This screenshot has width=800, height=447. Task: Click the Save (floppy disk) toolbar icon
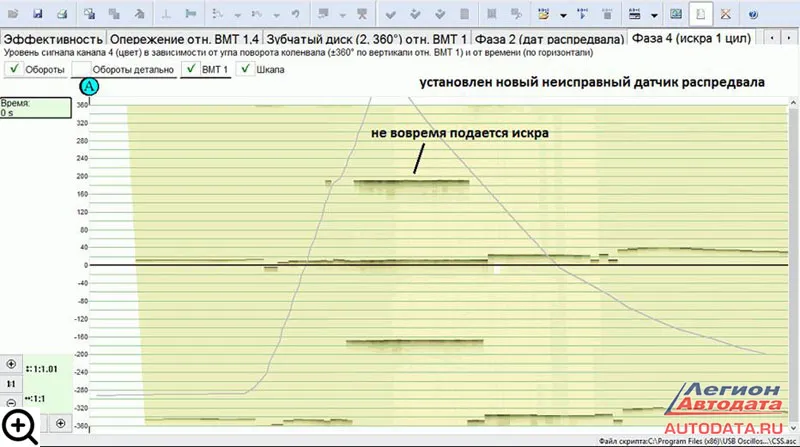click(x=37, y=15)
